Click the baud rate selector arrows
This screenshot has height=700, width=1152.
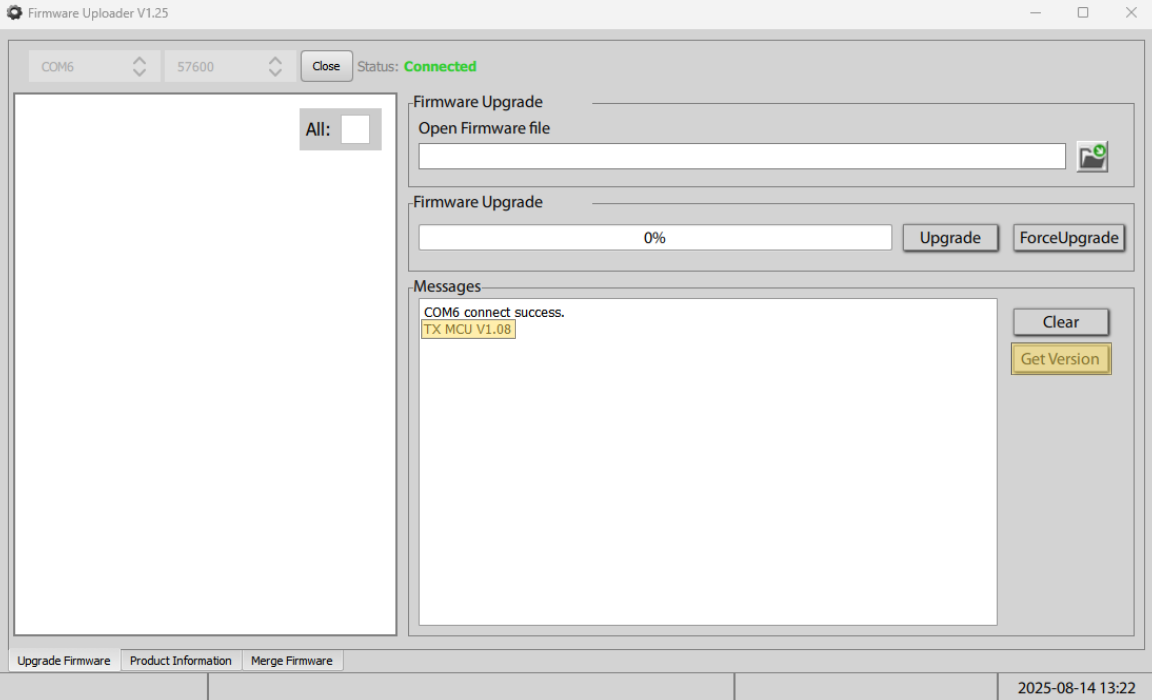coord(276,67)
